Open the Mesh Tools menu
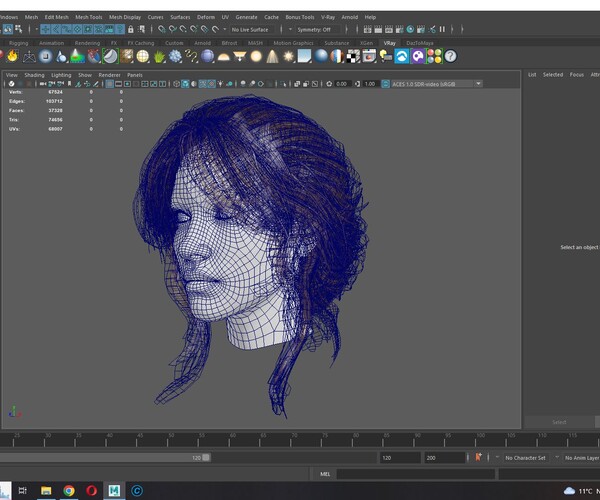The width and height of the screenshot is (600, 500). click(88, 17)
